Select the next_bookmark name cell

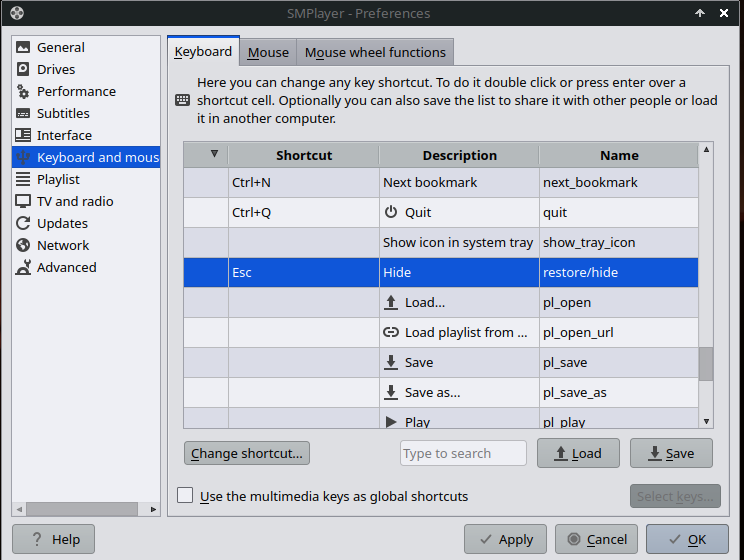tap(619, 182)
